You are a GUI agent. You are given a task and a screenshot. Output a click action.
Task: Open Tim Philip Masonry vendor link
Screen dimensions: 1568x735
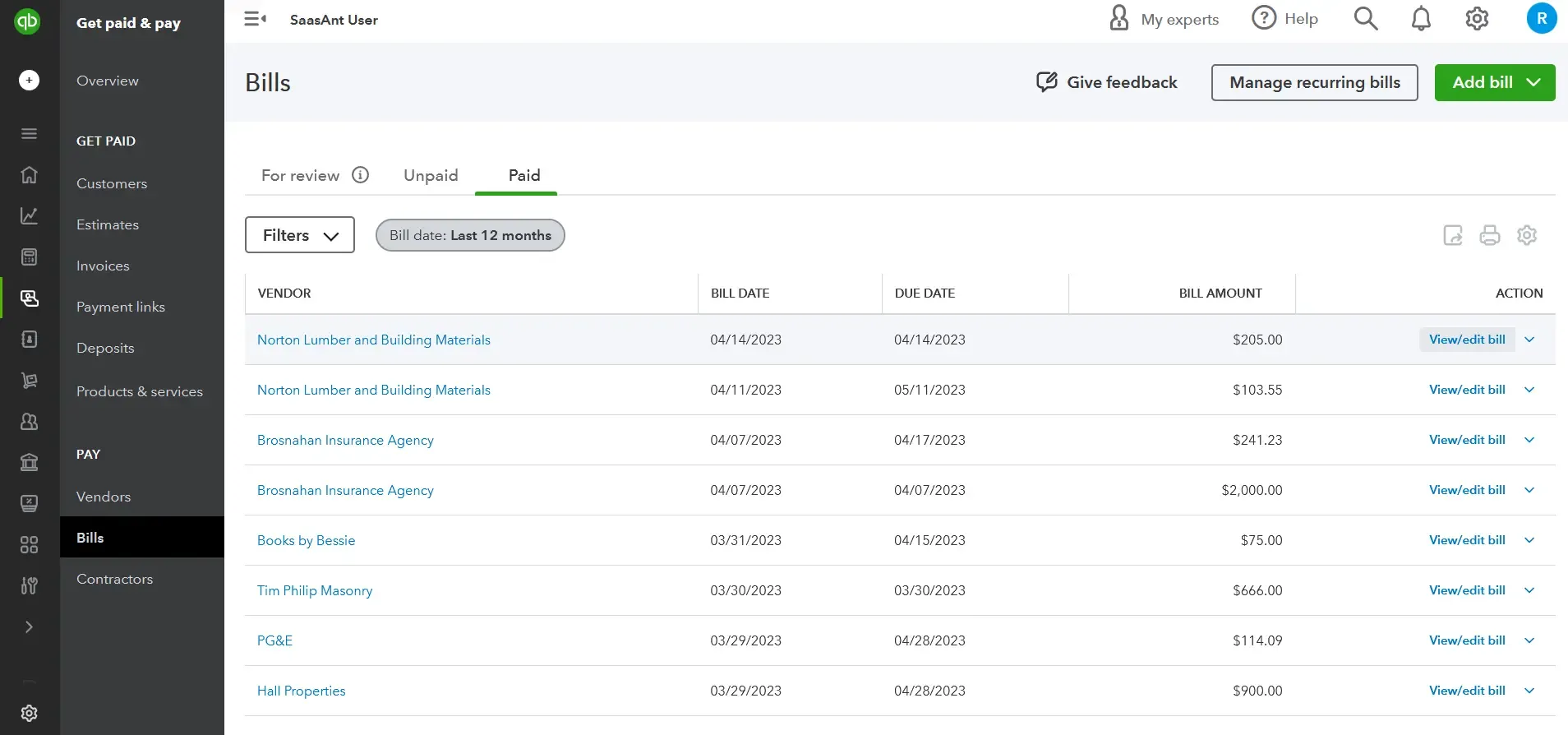tap(315, 590)
